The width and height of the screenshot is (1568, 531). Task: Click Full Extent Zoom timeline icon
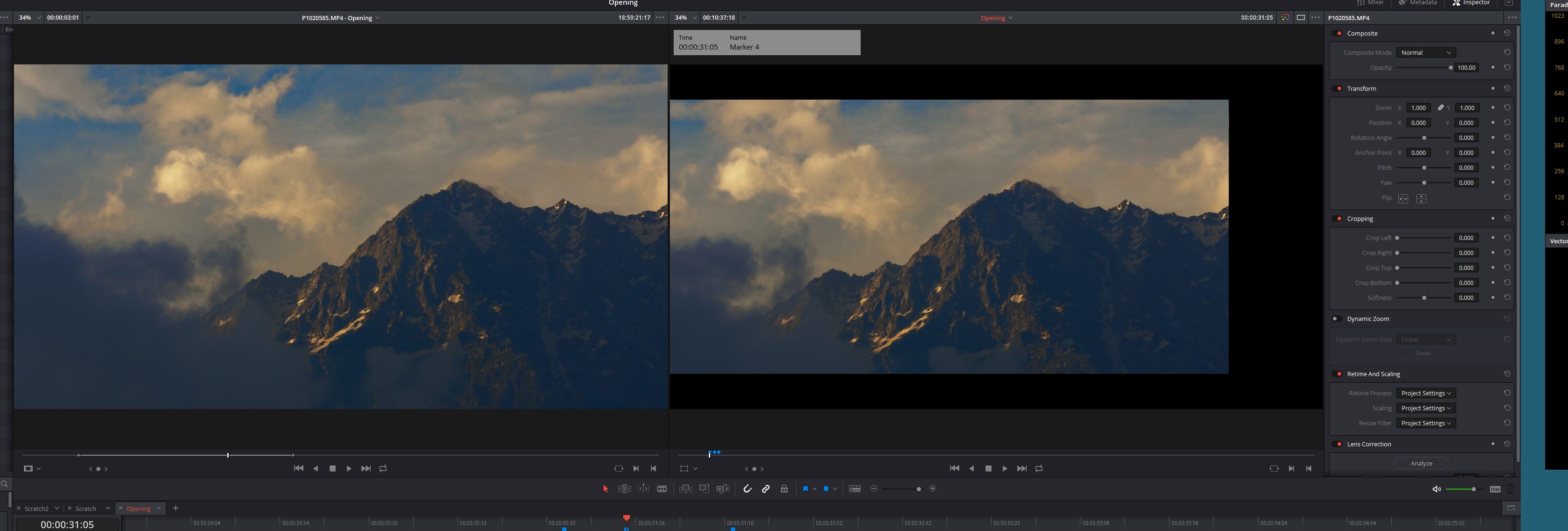(x=855, y=489)
